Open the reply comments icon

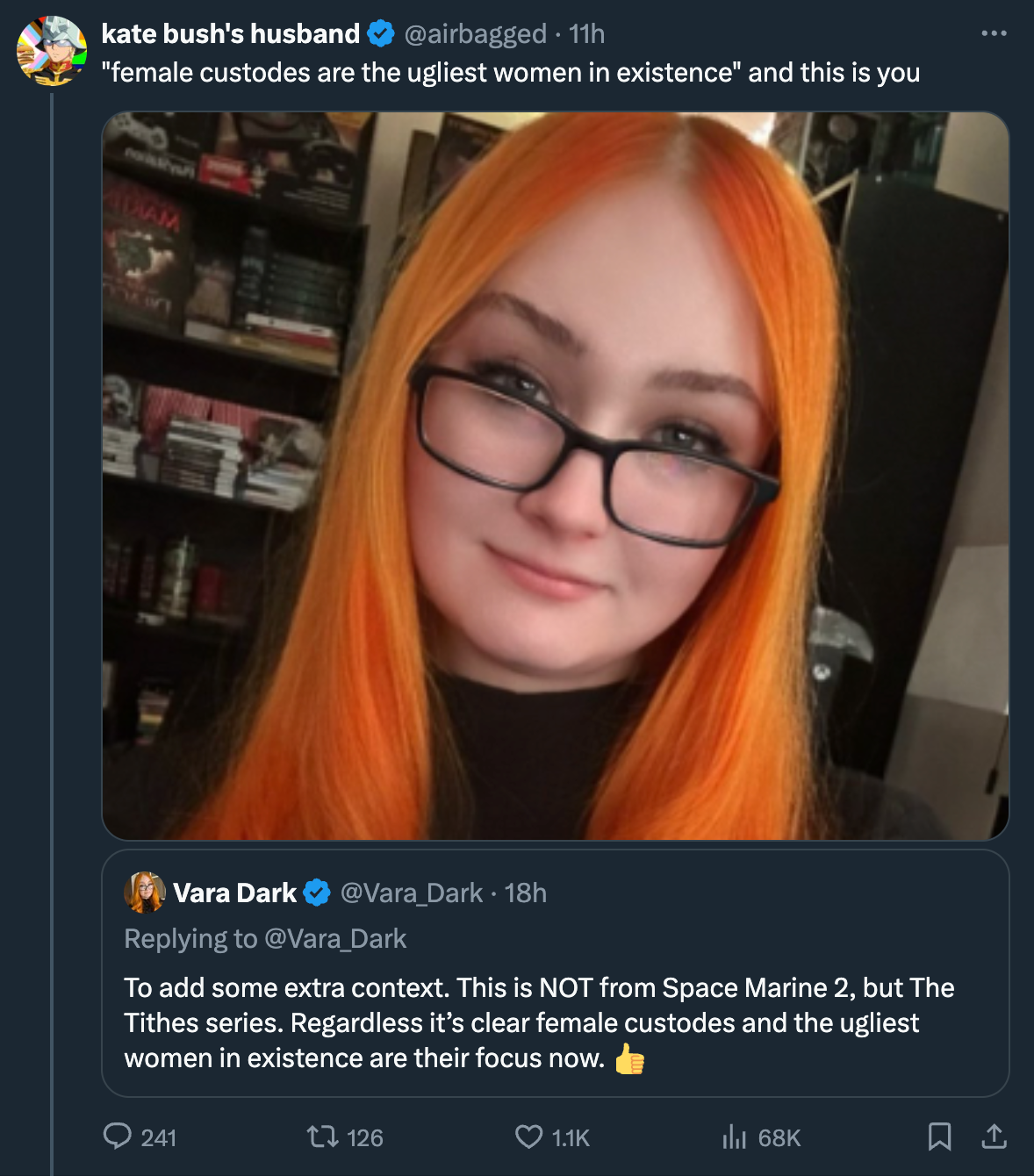pyautogui.click(x=117, y=1137)
